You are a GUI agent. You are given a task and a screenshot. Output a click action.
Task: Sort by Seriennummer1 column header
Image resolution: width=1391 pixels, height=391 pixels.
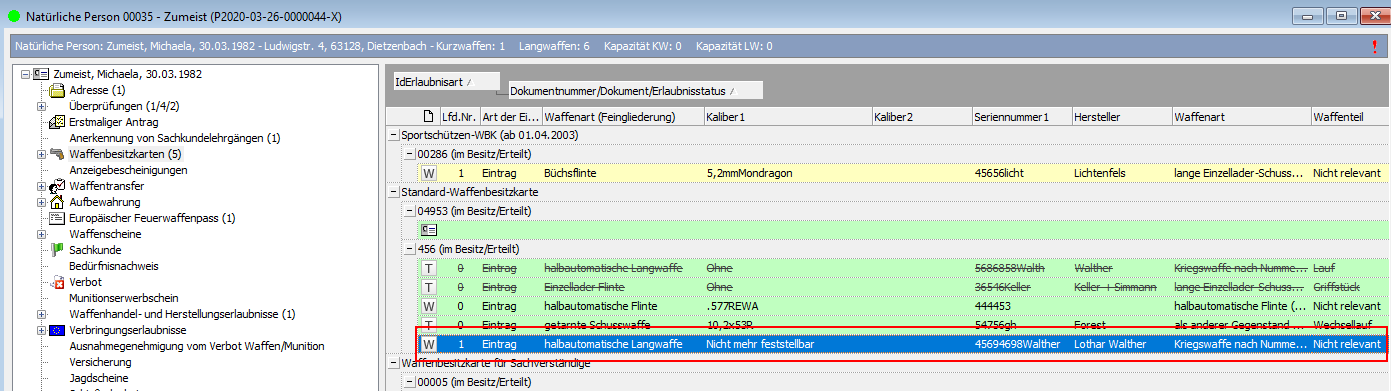coord(1021,117)
